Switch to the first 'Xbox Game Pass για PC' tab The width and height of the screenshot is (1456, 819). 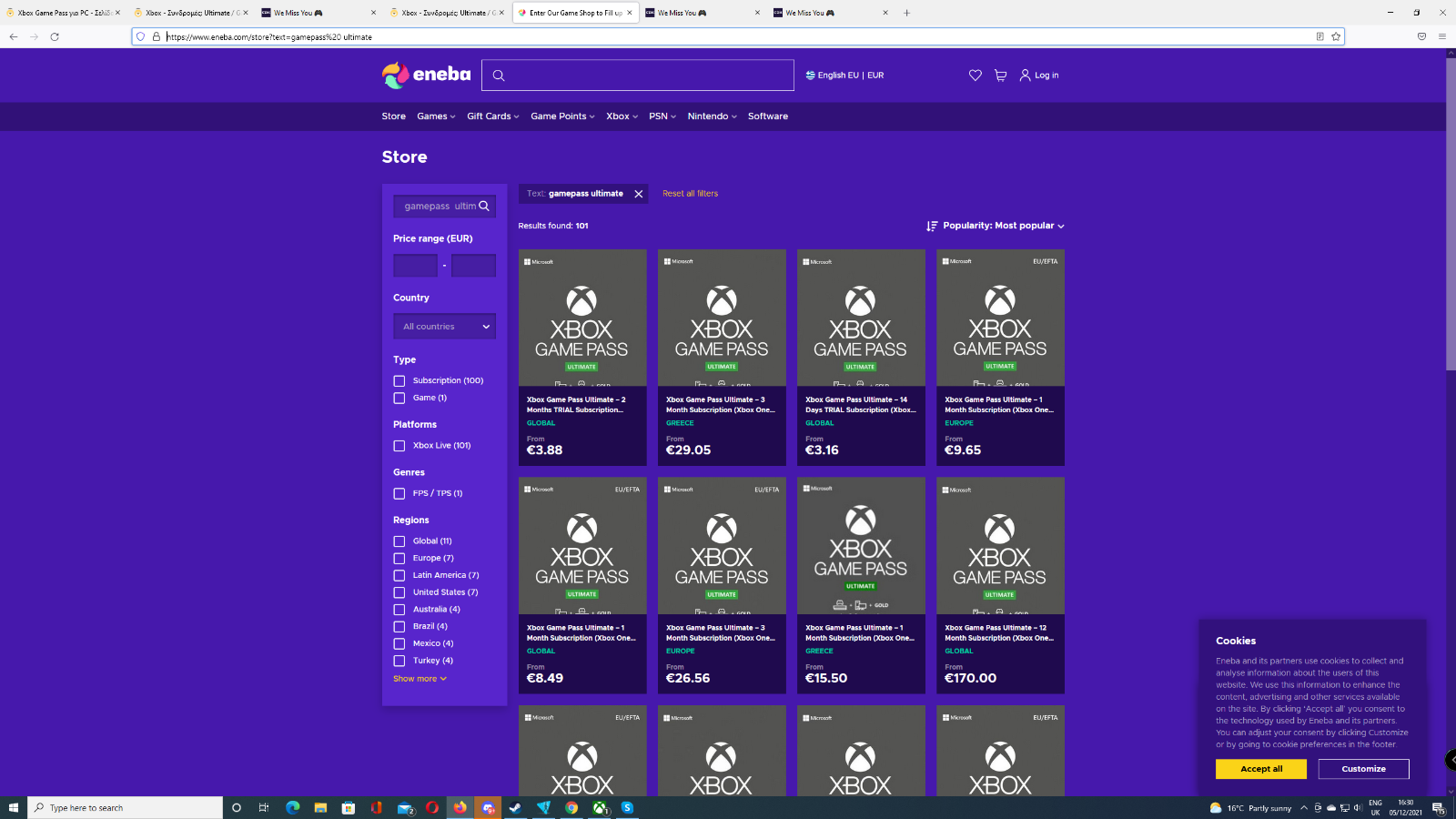coord(63,13)
